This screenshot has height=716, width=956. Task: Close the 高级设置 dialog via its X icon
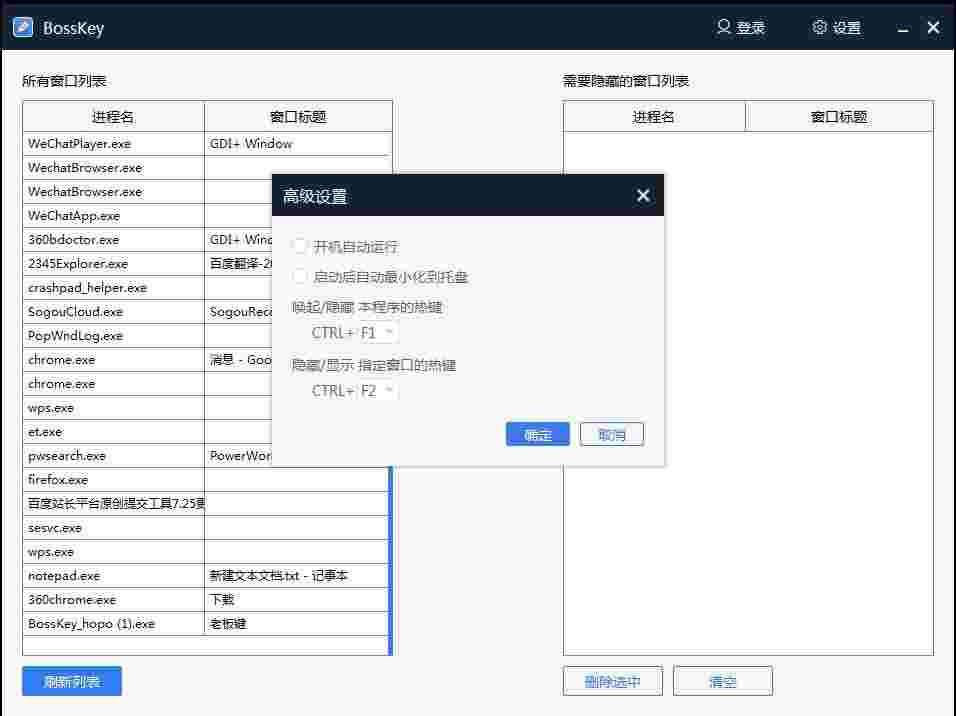pos(643,195)
